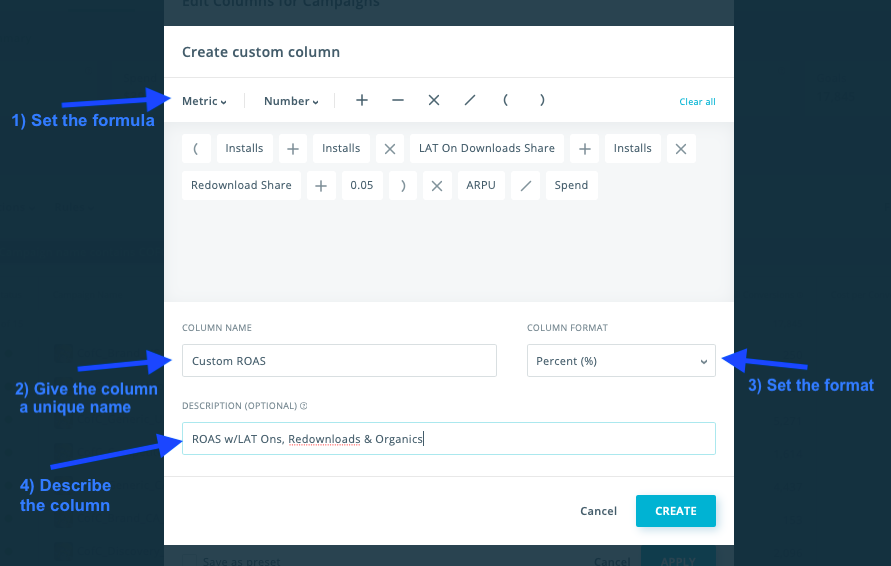Insert a multiplication operator from the toolbar
Image resolution: width=891 pixels, height=566 pixels.
click(x=434, y=101)
